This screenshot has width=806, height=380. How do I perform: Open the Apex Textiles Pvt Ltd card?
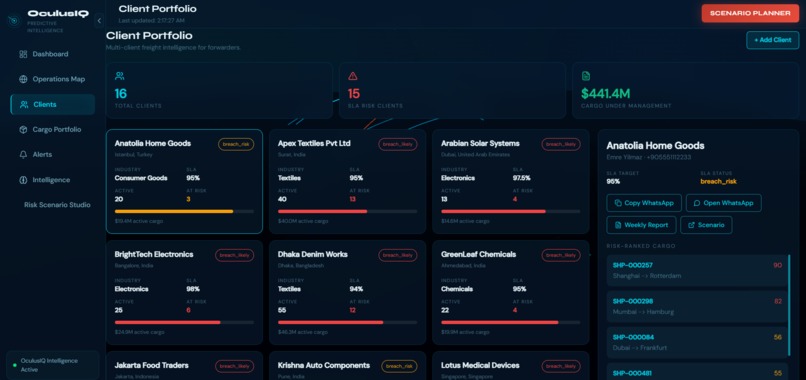point(347,182)
